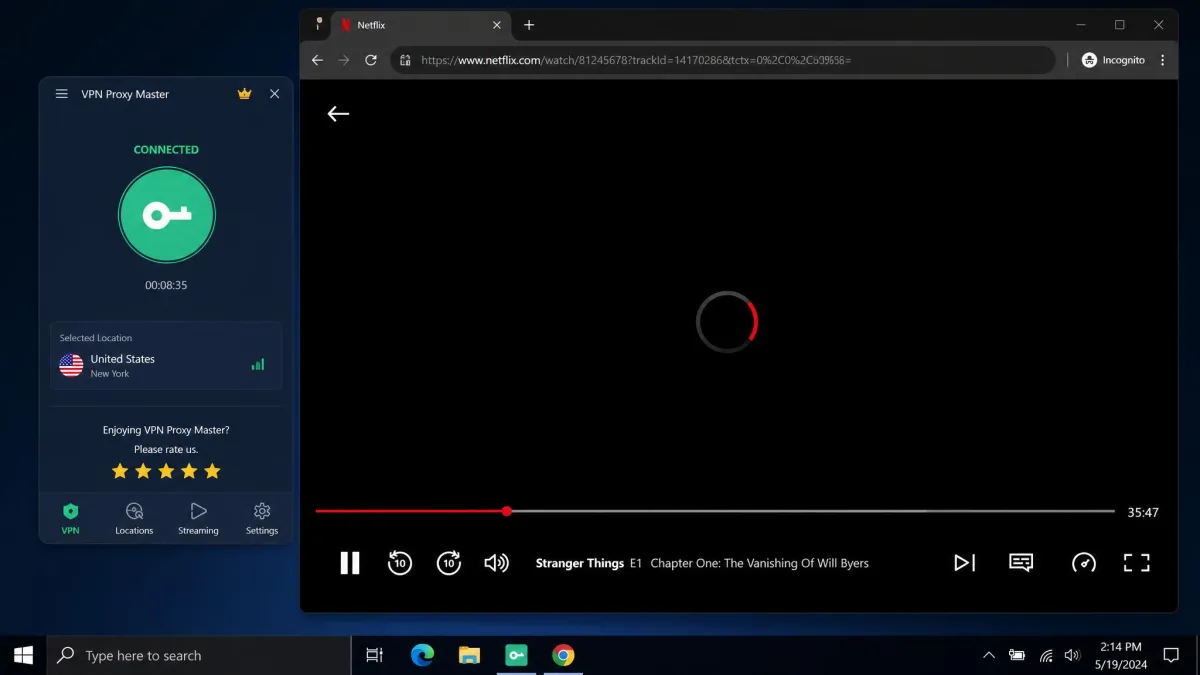The height and width of the screenshot is (675, 1200).
Task: Click the red playback position knob
Action: coord(507,511)
